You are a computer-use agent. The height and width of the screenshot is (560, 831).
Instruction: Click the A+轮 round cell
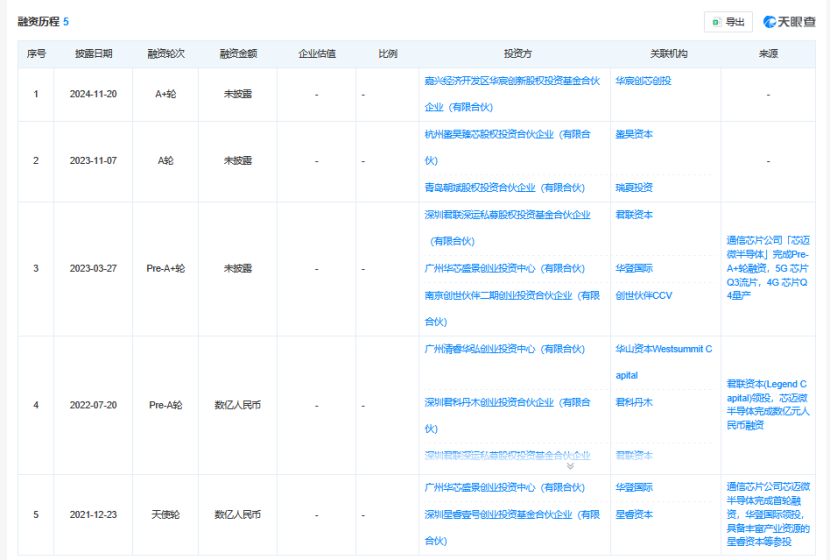(x=166, y=94)
